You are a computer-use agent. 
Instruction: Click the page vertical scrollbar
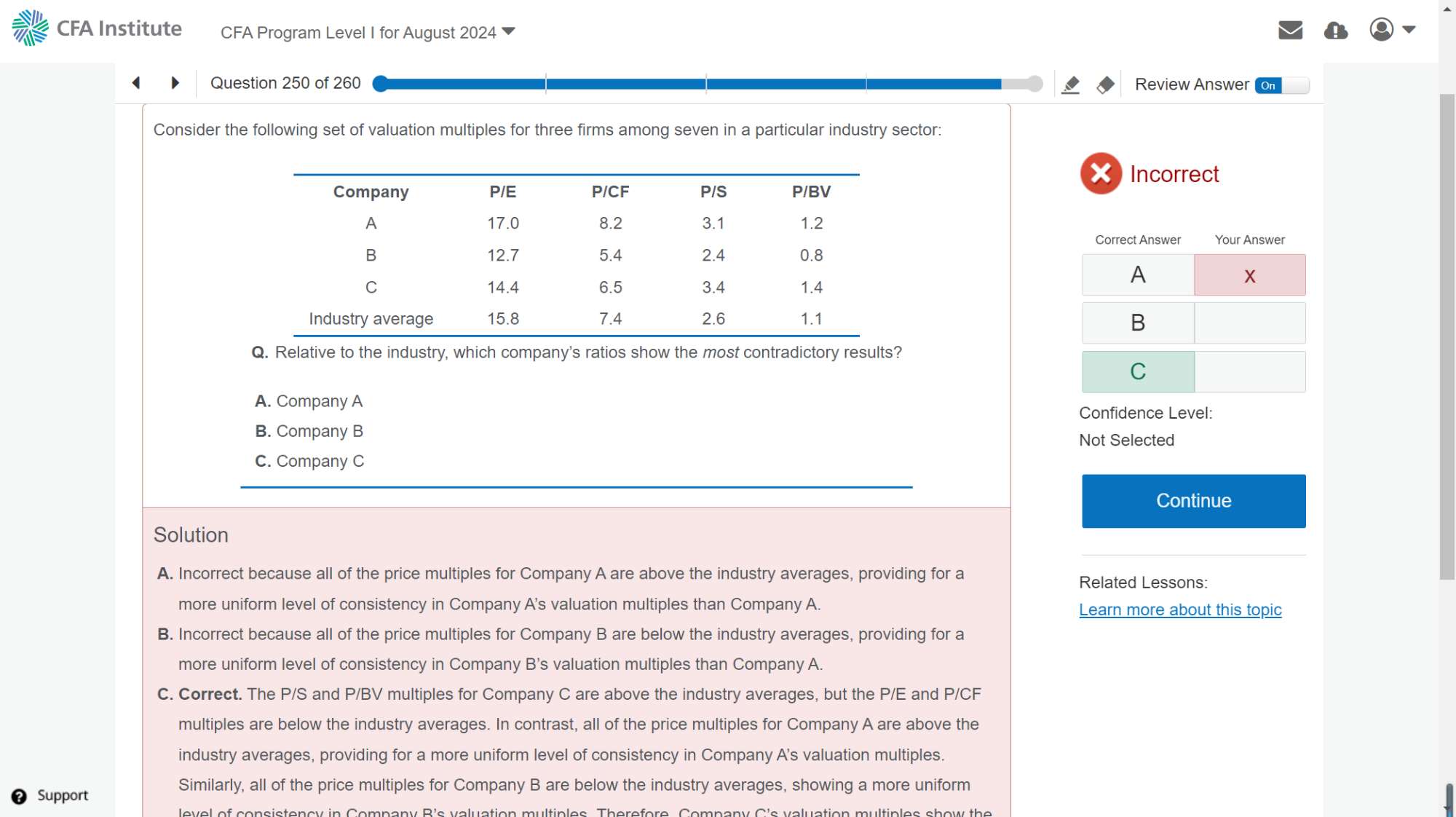(1447, 335)
